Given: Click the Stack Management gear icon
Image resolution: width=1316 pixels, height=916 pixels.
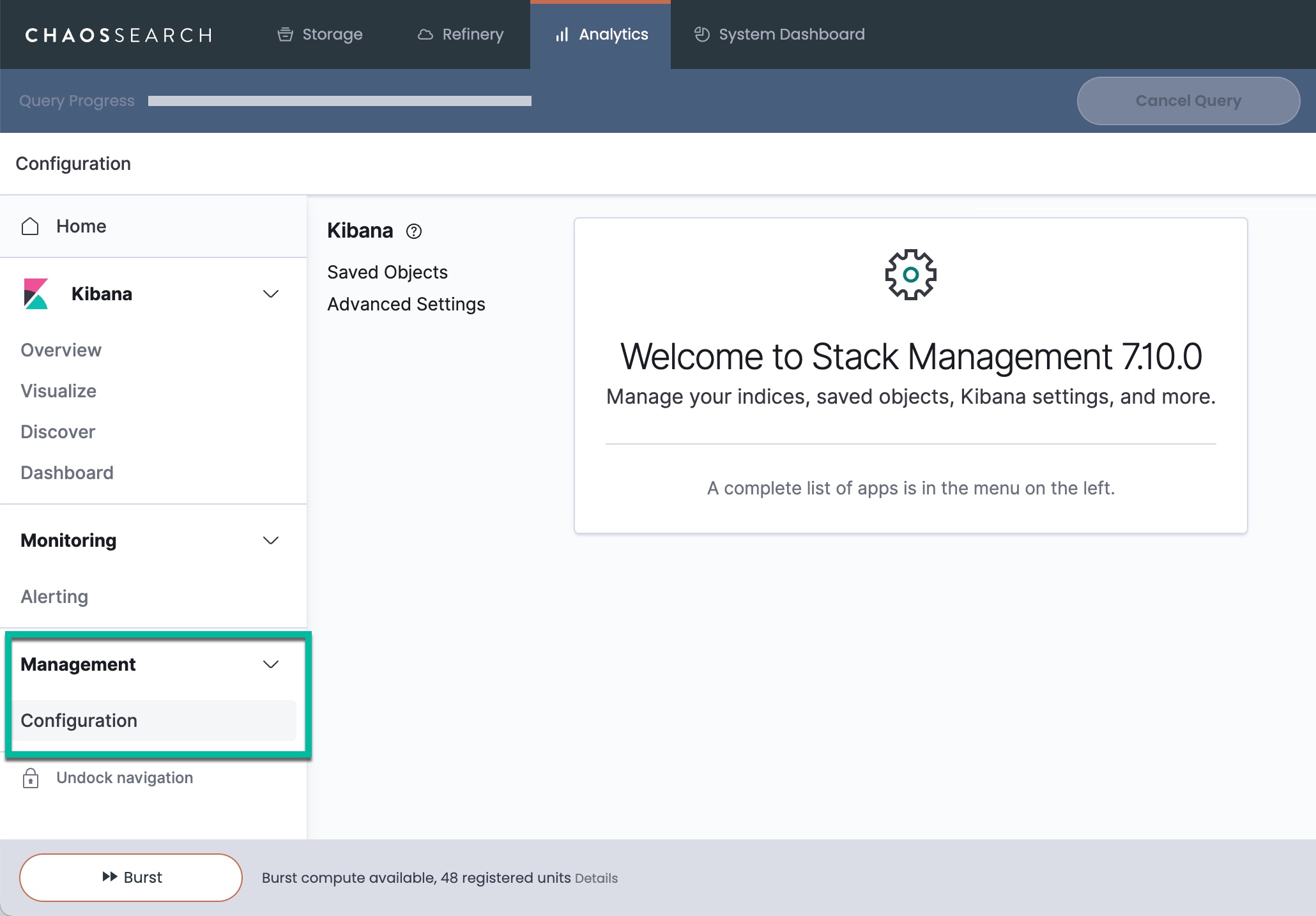Looking at the screenshot, I should pyautogui.click(x=910, y=275).
